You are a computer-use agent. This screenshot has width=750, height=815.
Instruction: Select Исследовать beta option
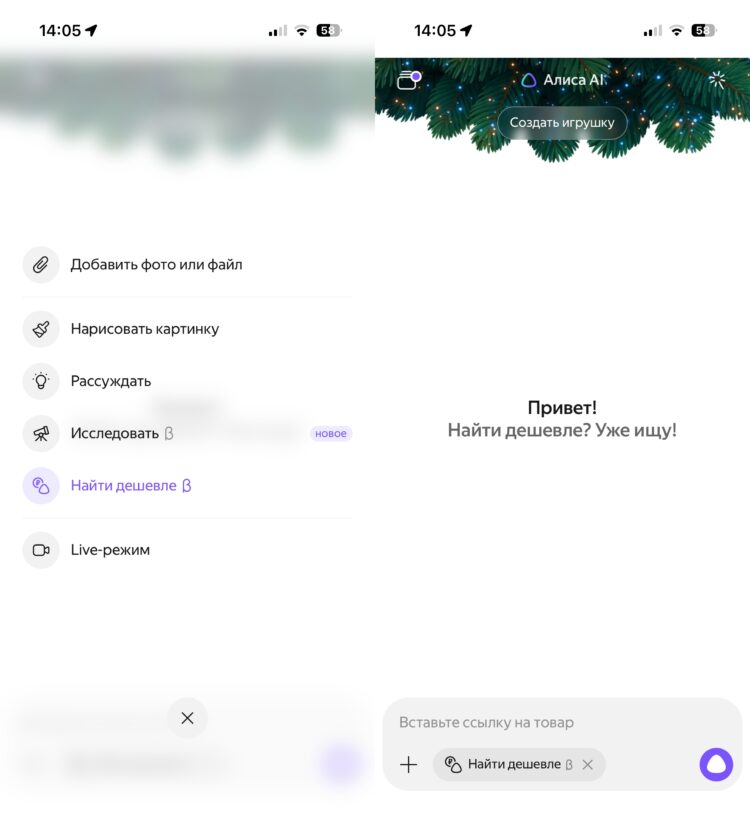pos(122,433)
